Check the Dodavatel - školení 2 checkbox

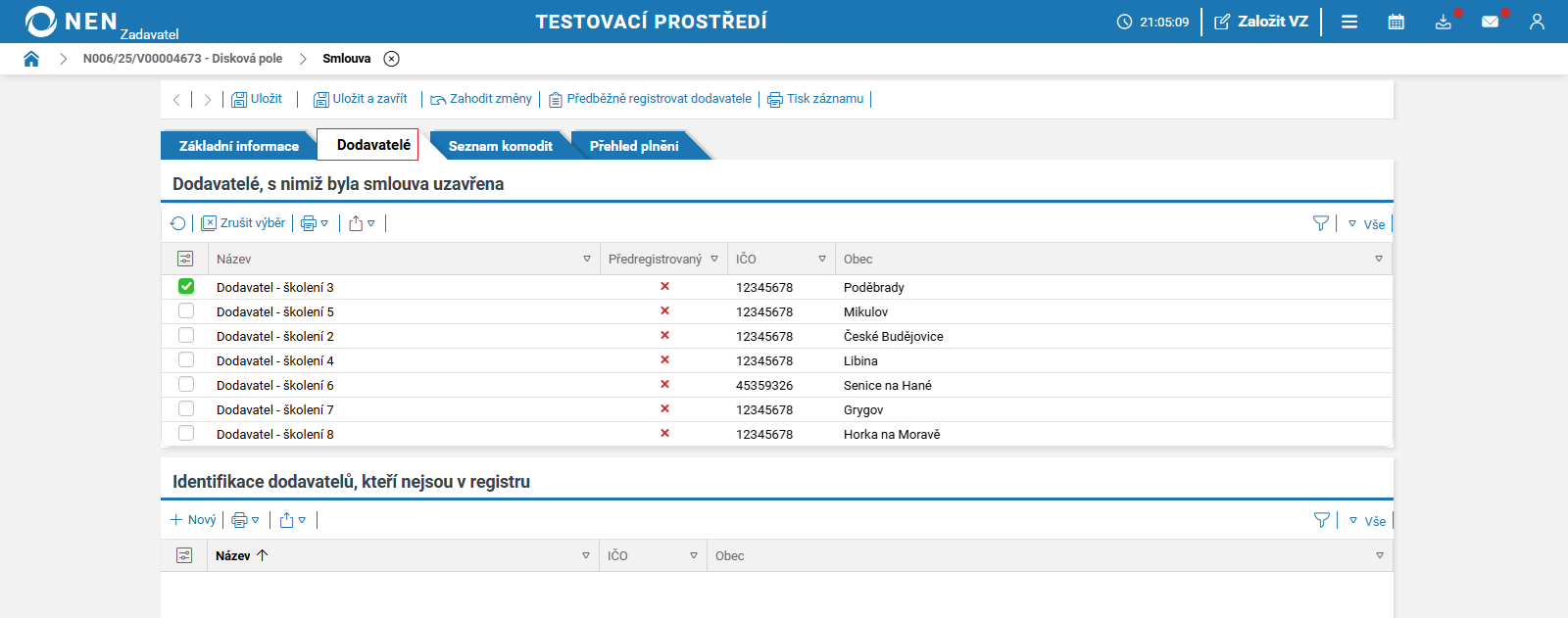pos(186,335)
